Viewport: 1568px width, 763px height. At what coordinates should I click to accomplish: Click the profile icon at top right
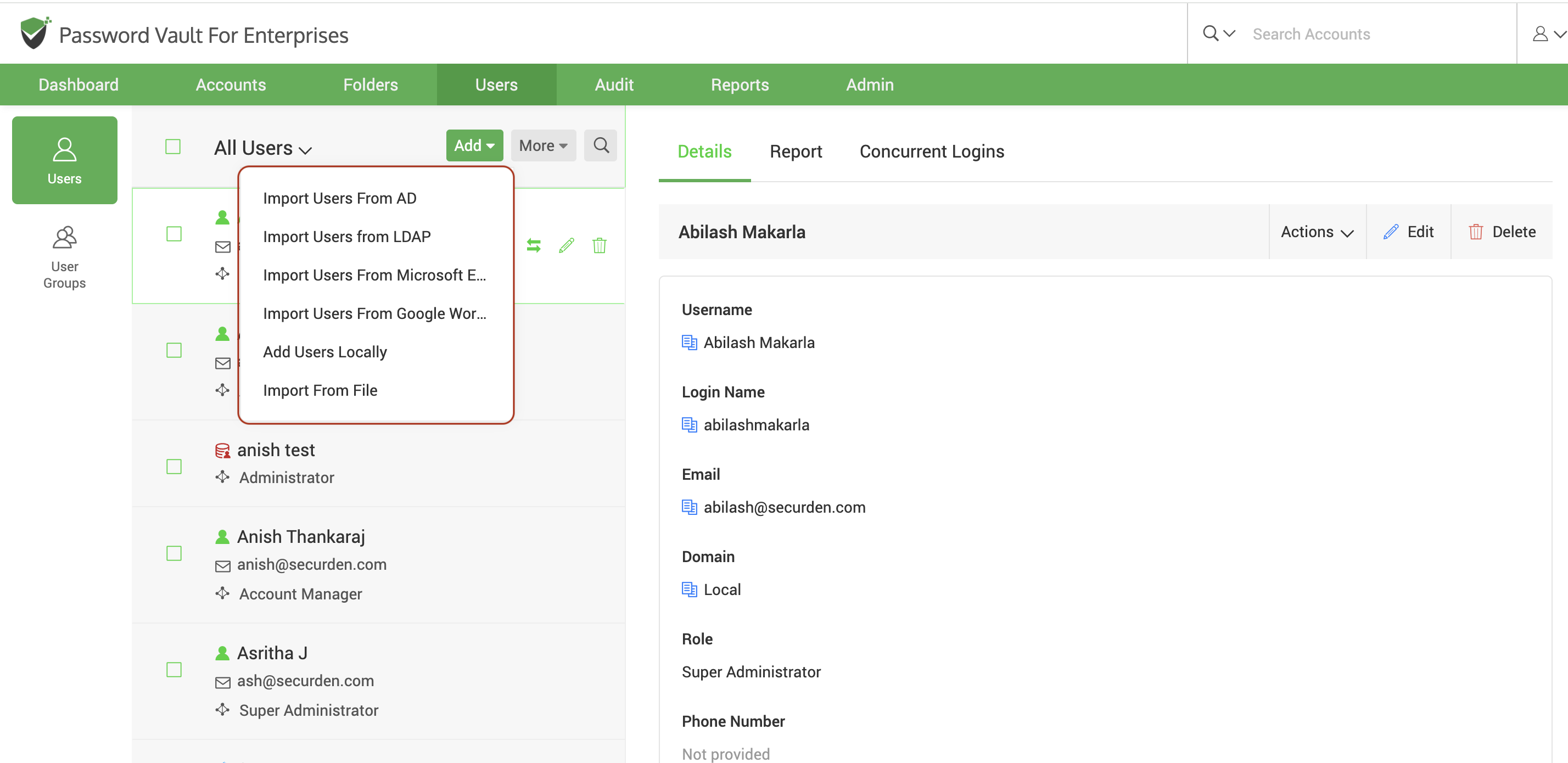[x=1540, y=34]
